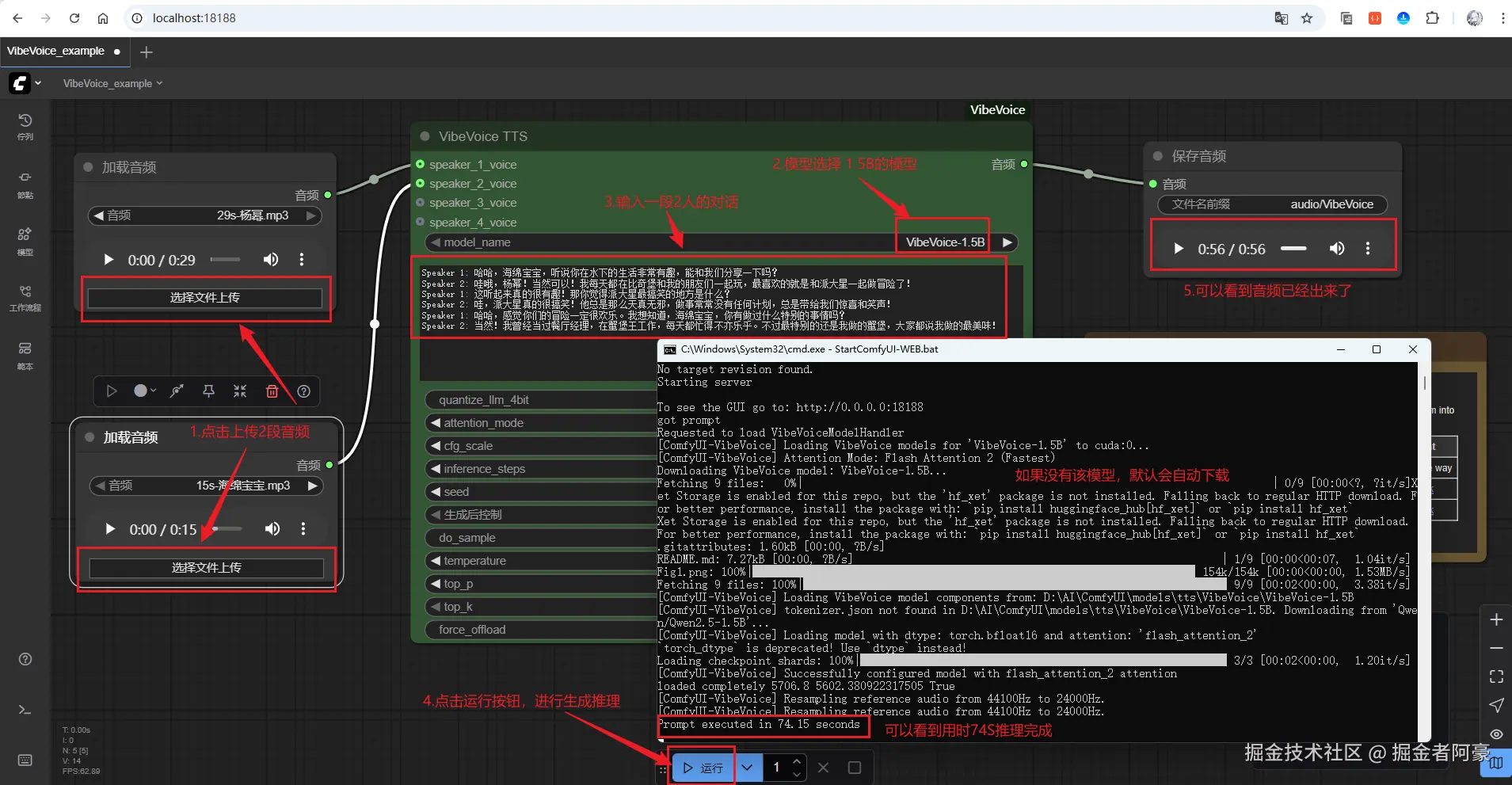This screenshot has width=1512, height=785.
Task: Toggle collapse dot on VibeVoice TTS node
Action: tap(425, 136)
